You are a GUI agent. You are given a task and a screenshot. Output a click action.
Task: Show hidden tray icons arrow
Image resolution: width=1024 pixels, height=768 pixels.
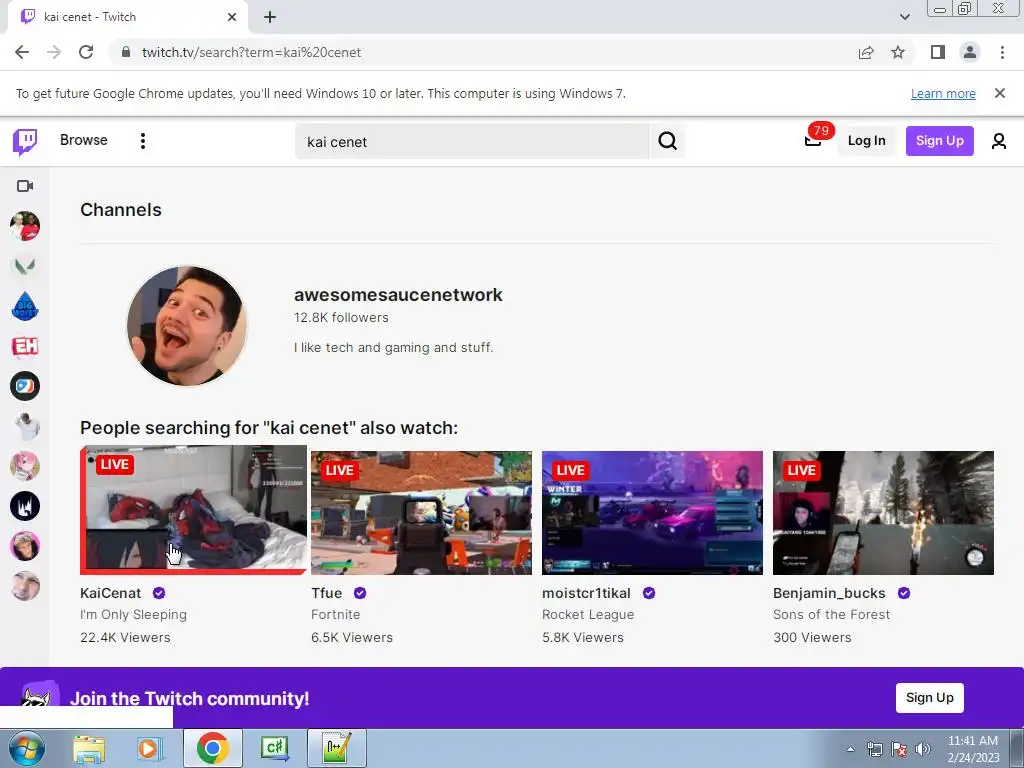click(850, 749)
